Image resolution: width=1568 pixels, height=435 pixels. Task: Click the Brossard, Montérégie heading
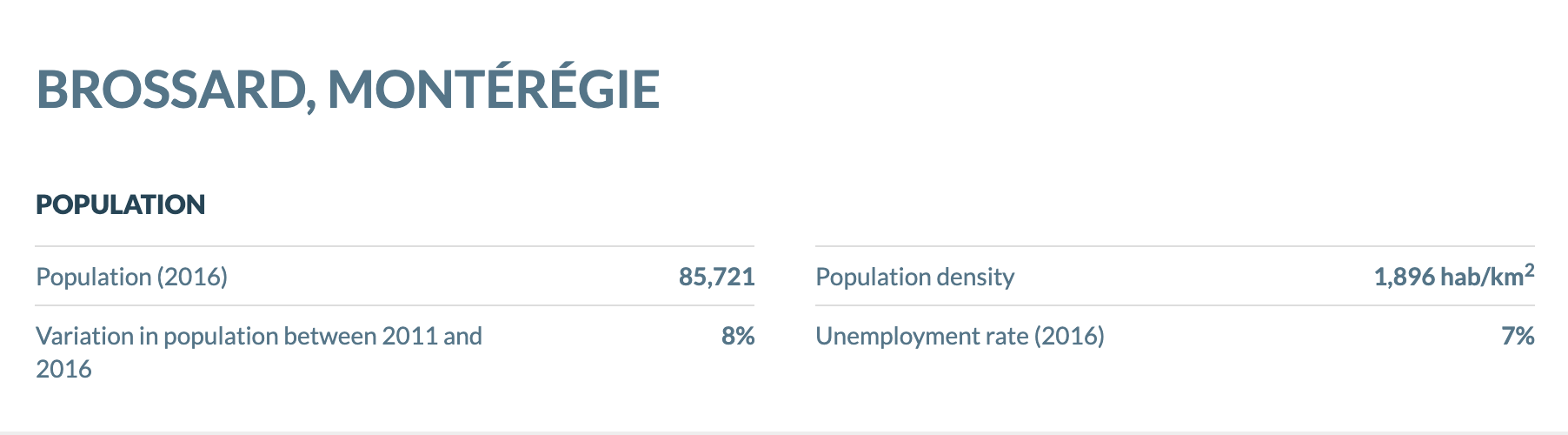tap(348, 89)
